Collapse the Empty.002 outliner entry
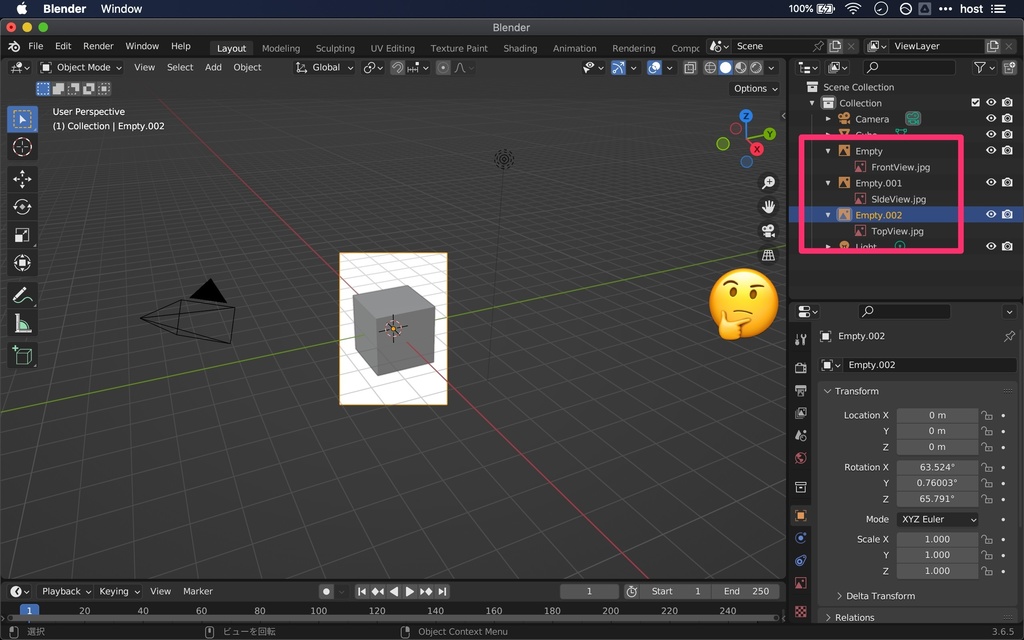The width and height of the screenshot is (1024, 640). [826, 214]
